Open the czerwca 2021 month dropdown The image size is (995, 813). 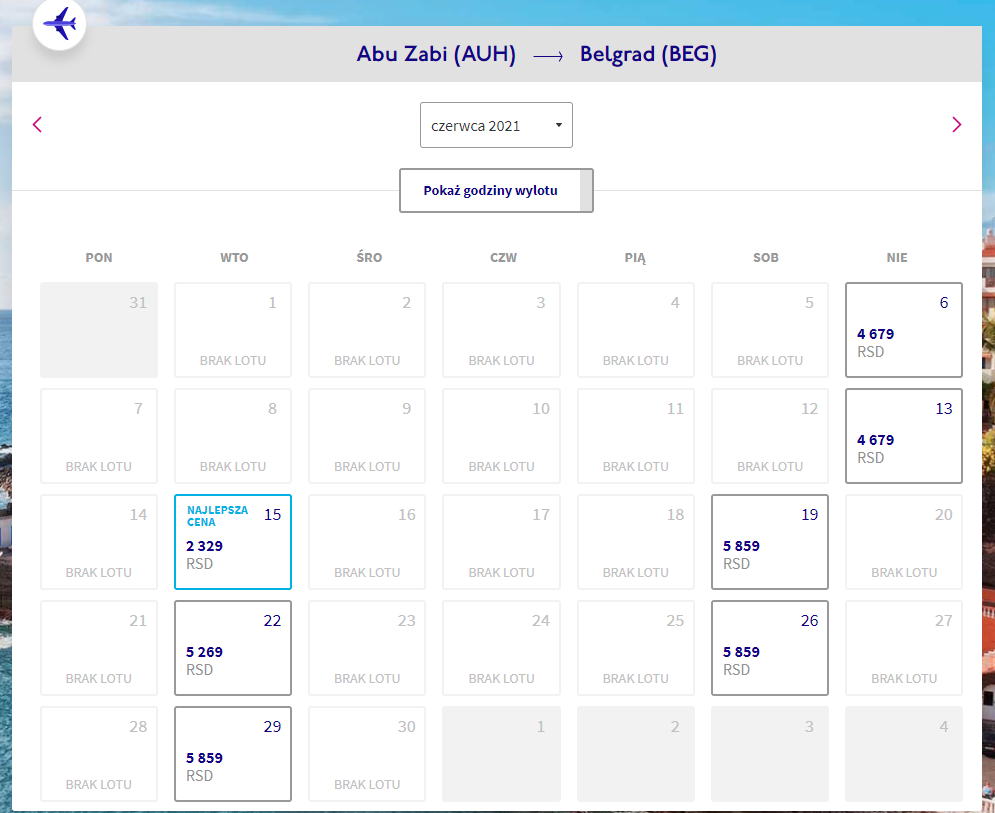coord(496,125)
